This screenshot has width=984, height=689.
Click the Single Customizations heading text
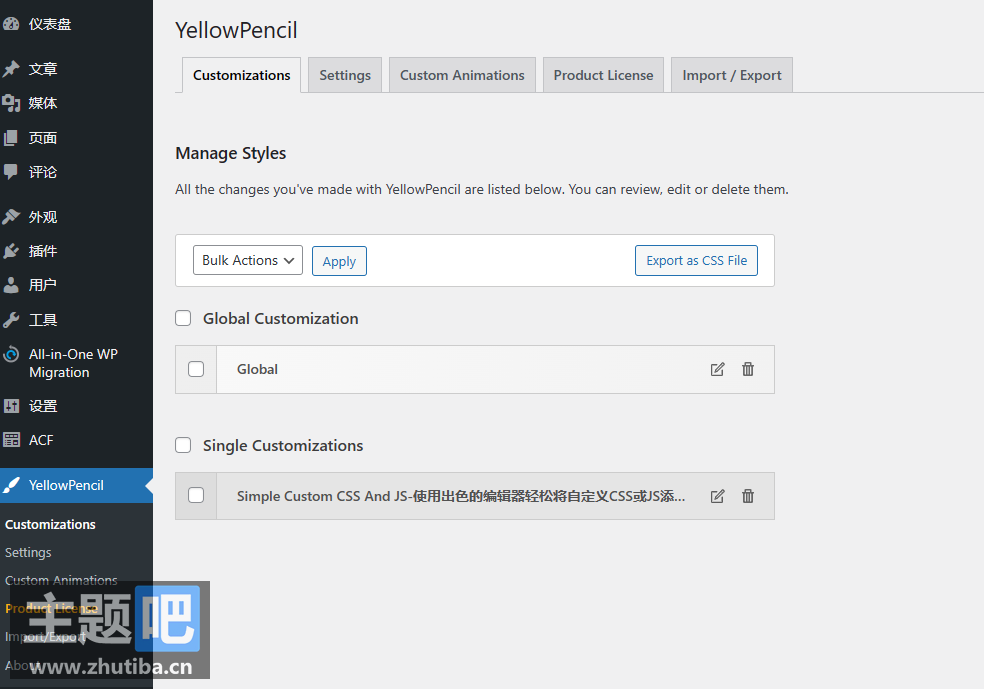283,446
